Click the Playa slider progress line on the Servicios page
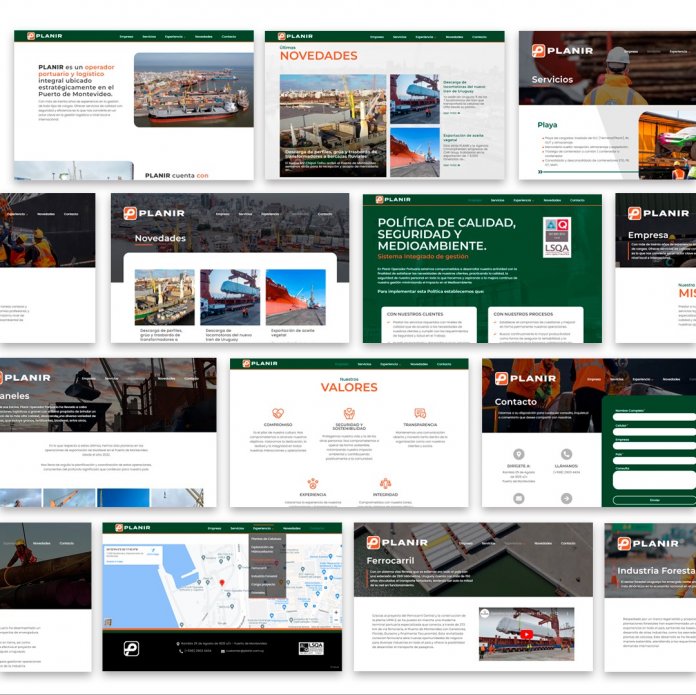696x695 pixels. coord(590,172)
